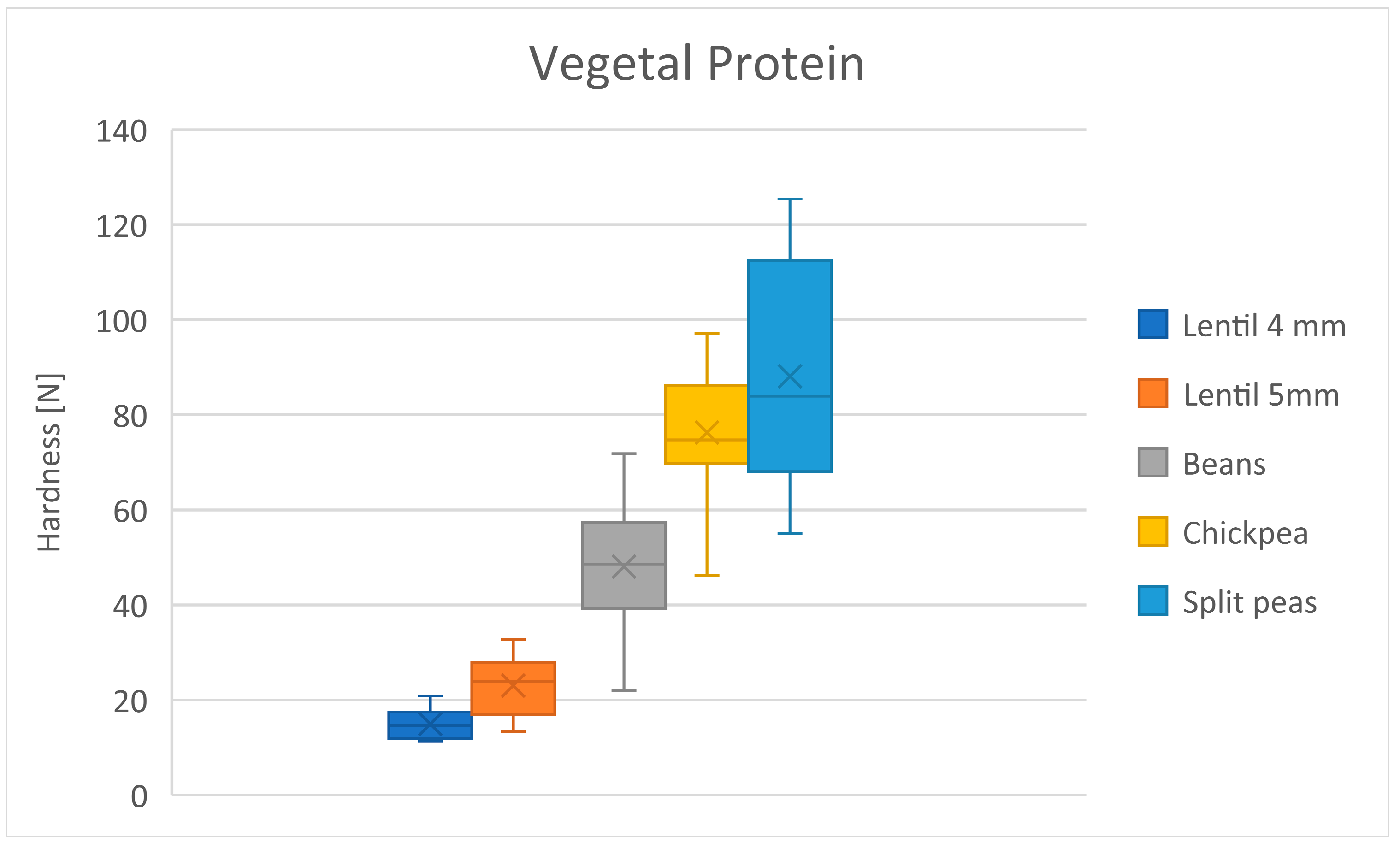Select the Split peas legend swatch
Viewport: 1400px width, 848px height.
click(1152, 601)
